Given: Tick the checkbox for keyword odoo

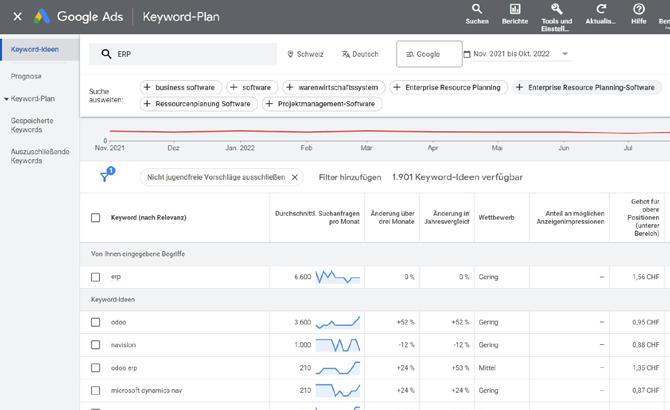Looking at the screenshot, I should (96, 322).
